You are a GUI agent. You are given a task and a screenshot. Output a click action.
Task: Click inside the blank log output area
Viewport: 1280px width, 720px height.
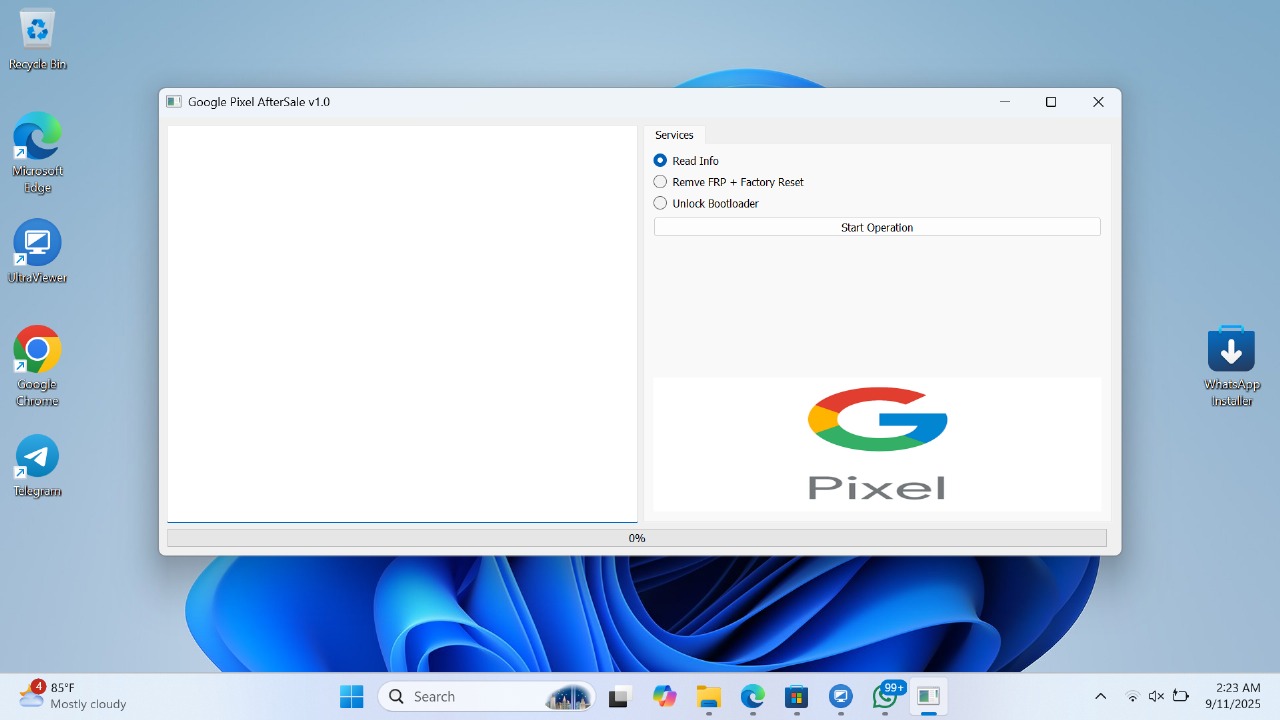(x=401, y=323)
